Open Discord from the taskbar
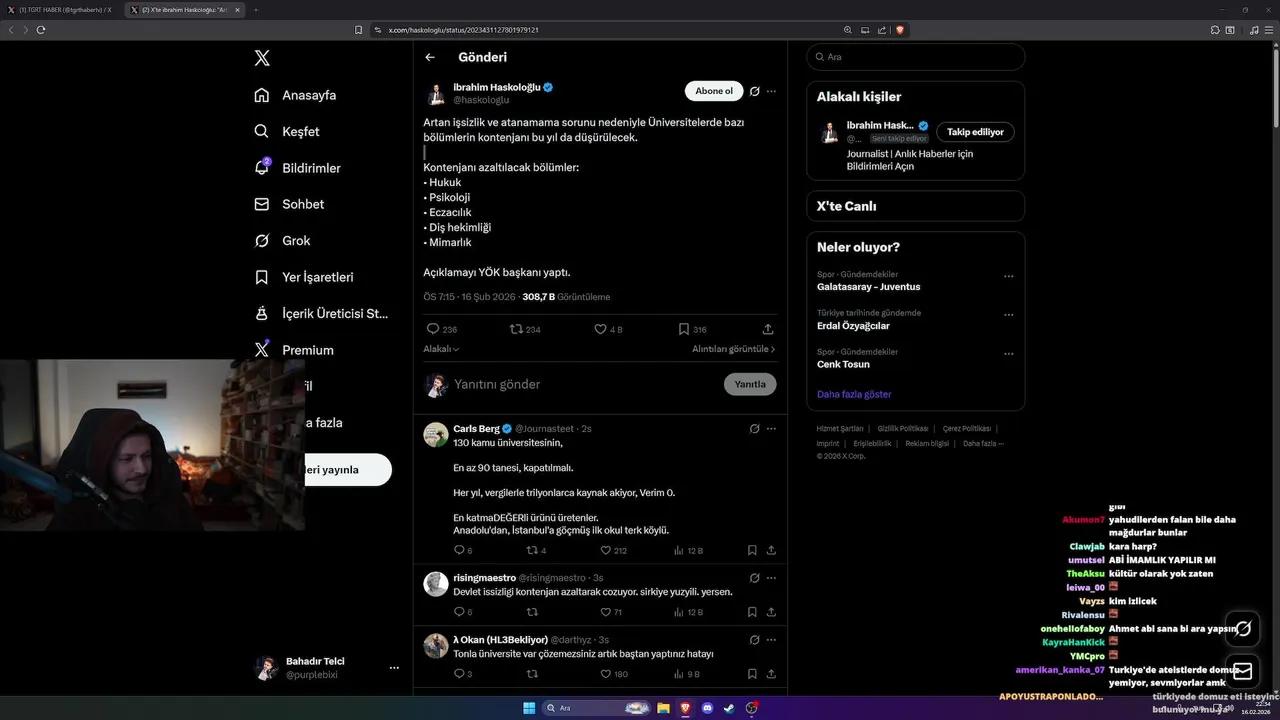The height and width of the screenshot is (720, 1280). 707,708
